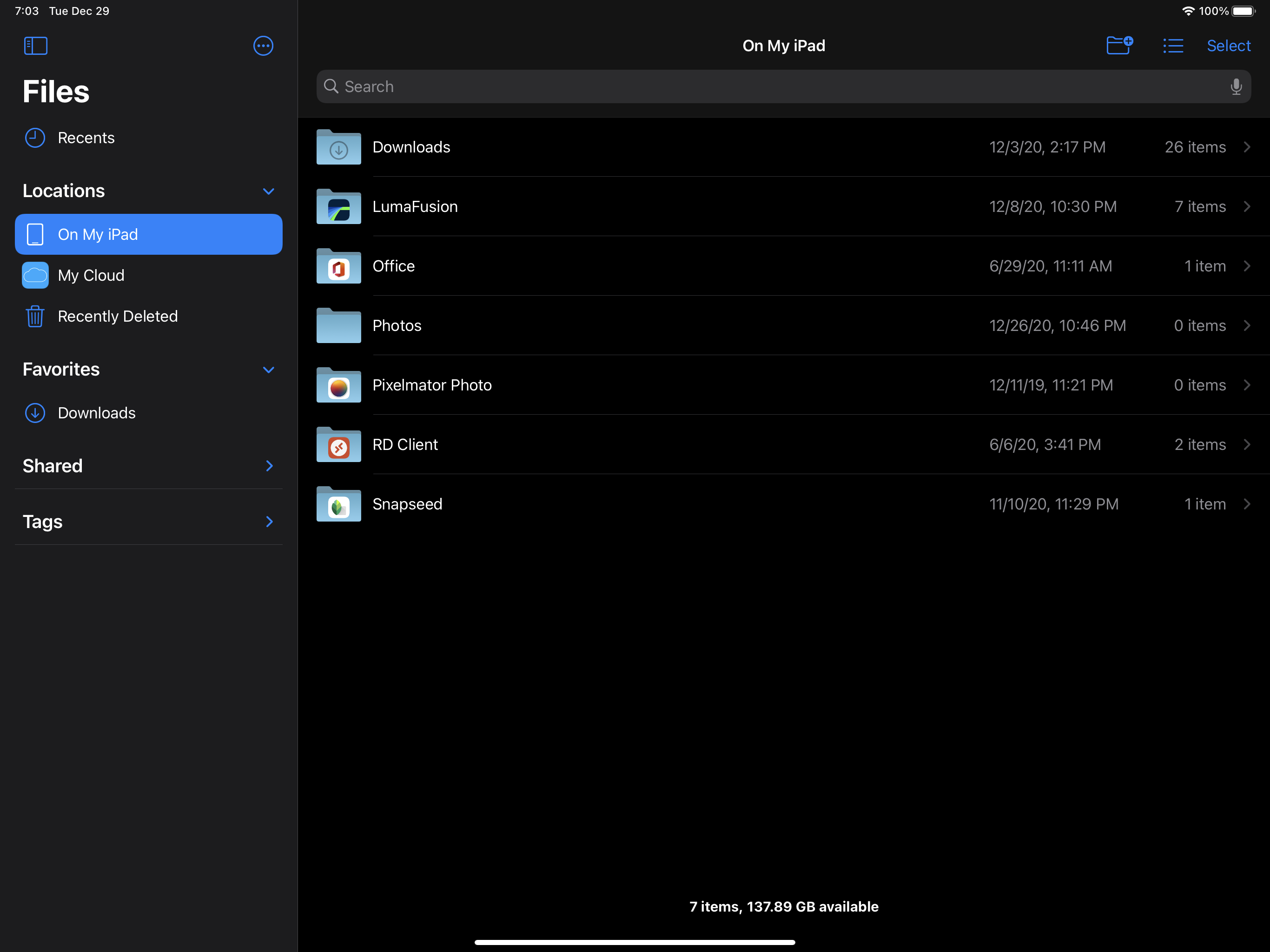Click the "RD Client" folder name
Viewport: 1270px width, 952px height.
405,444
